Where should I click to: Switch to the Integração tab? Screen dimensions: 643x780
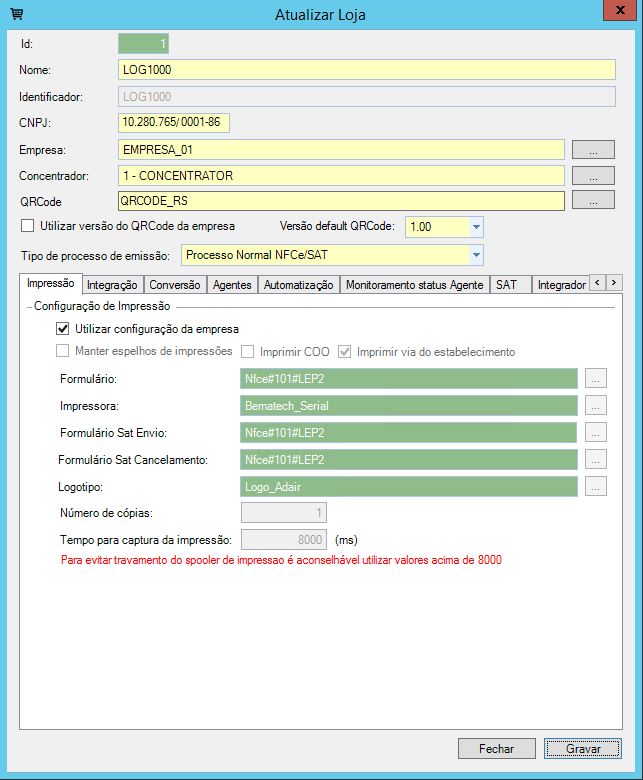[x=112, y=285]
